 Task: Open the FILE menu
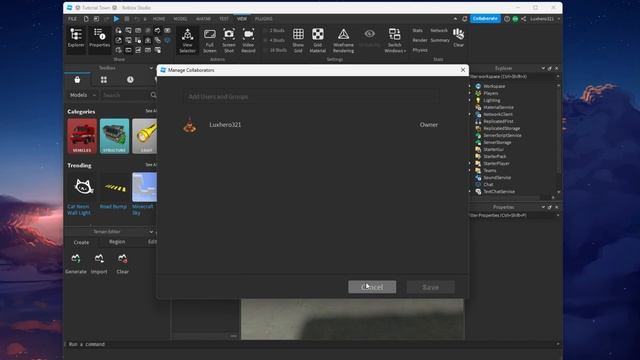tap(72, 19)
